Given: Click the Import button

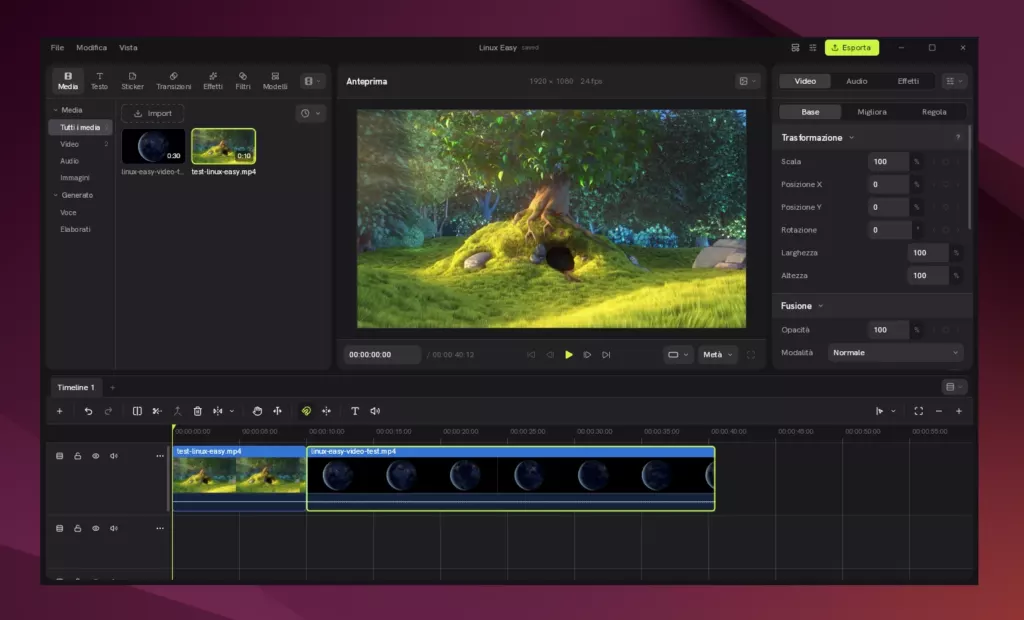Looking at the screenshot, I should (152, 113).
